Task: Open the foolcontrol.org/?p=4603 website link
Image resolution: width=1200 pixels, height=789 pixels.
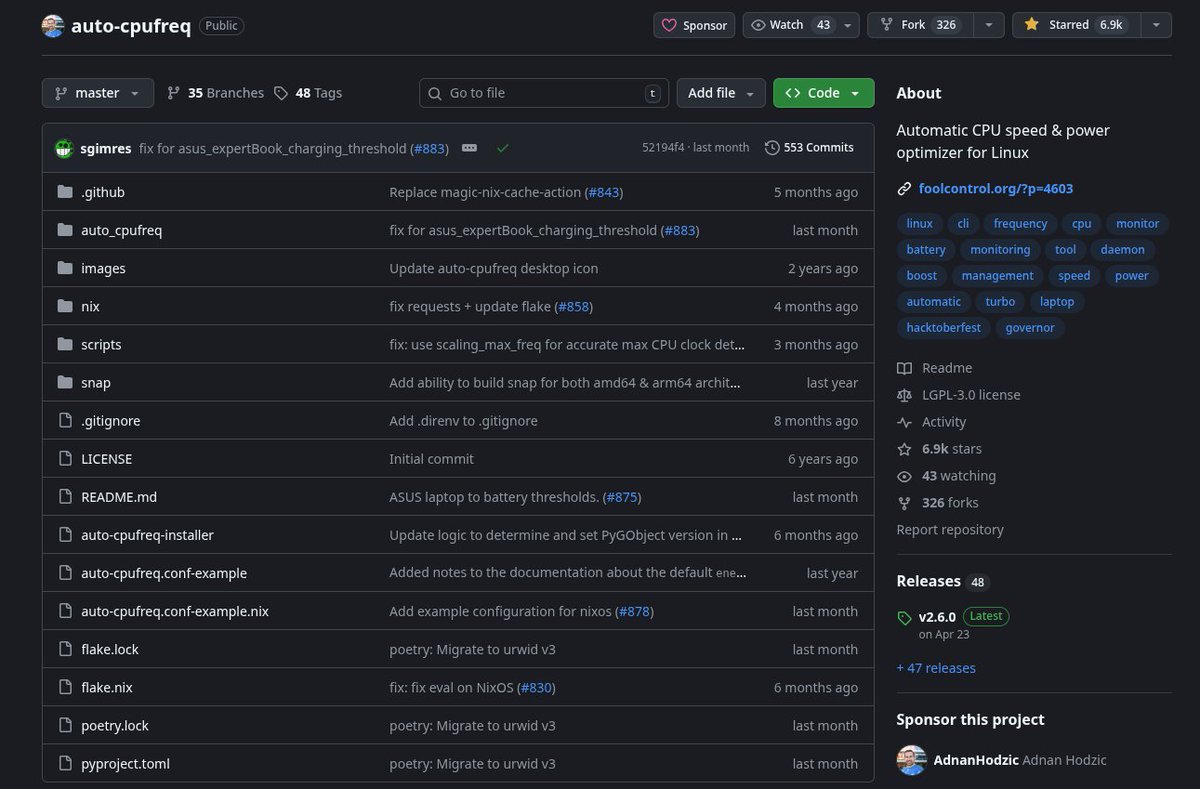Action: 996,188
